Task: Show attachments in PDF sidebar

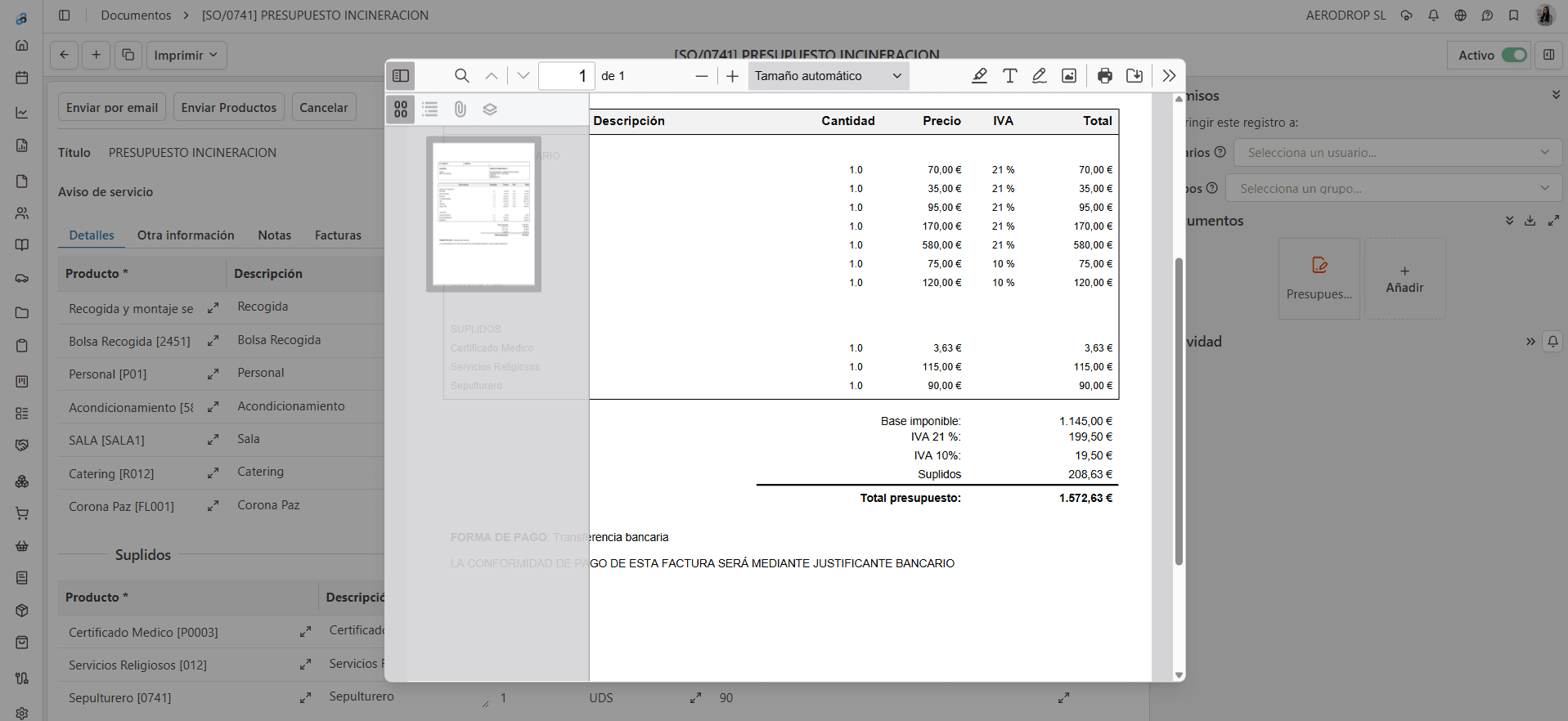Action: click(460, 110)
